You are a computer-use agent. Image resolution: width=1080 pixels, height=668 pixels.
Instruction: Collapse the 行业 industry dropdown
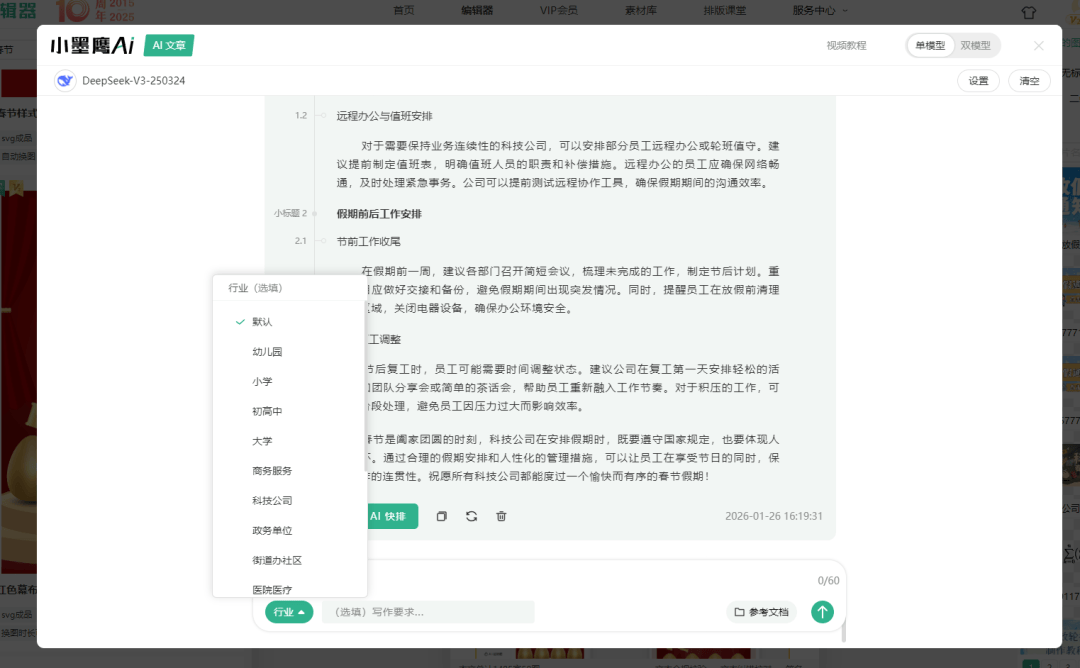pos(289,612)
